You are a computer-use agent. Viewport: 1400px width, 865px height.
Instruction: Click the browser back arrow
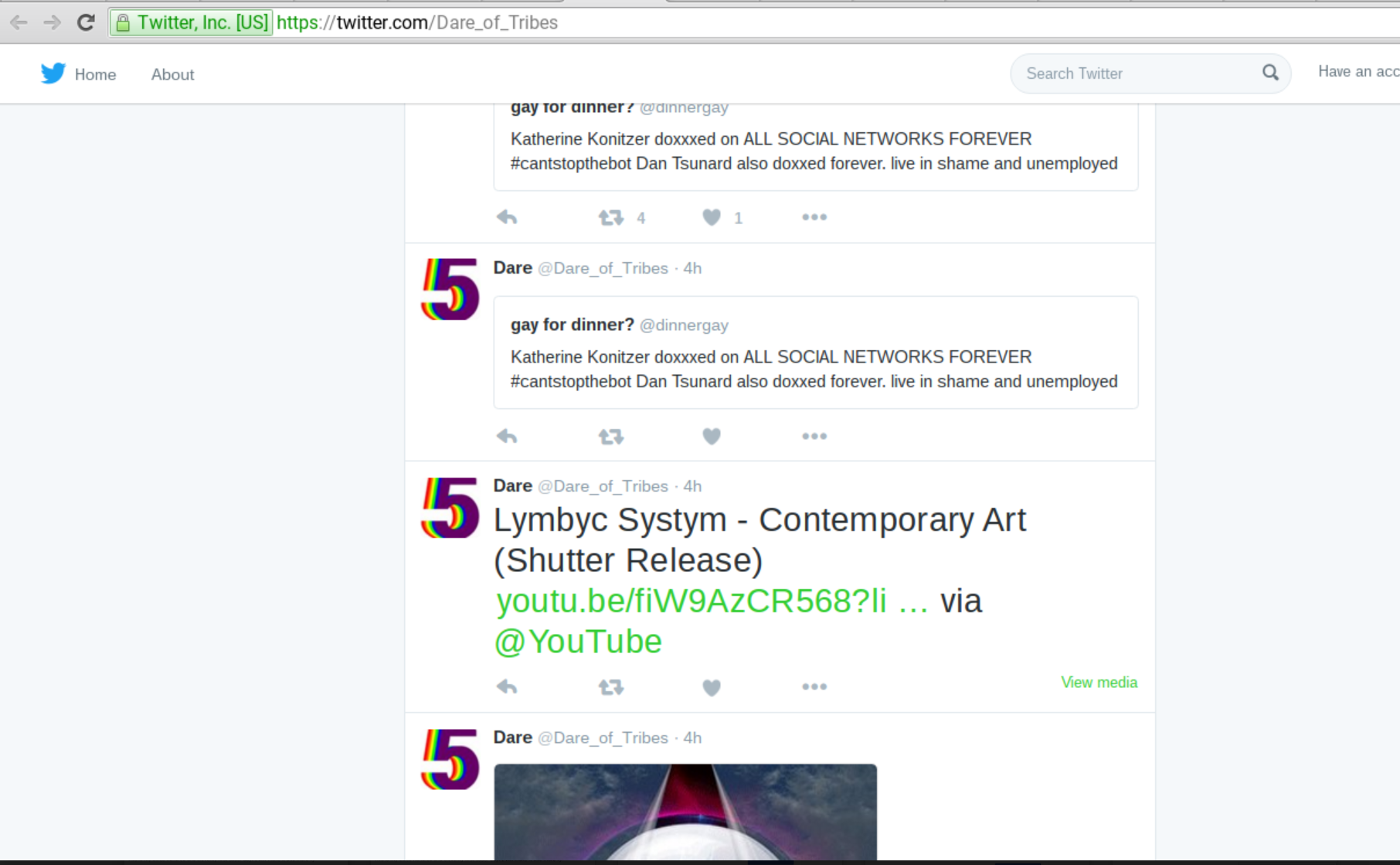click(19, 22)
